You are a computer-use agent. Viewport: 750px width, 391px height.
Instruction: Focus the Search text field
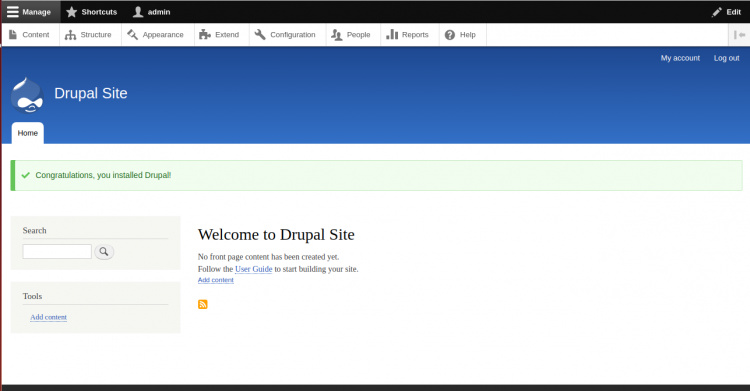(x=57, y=251)
